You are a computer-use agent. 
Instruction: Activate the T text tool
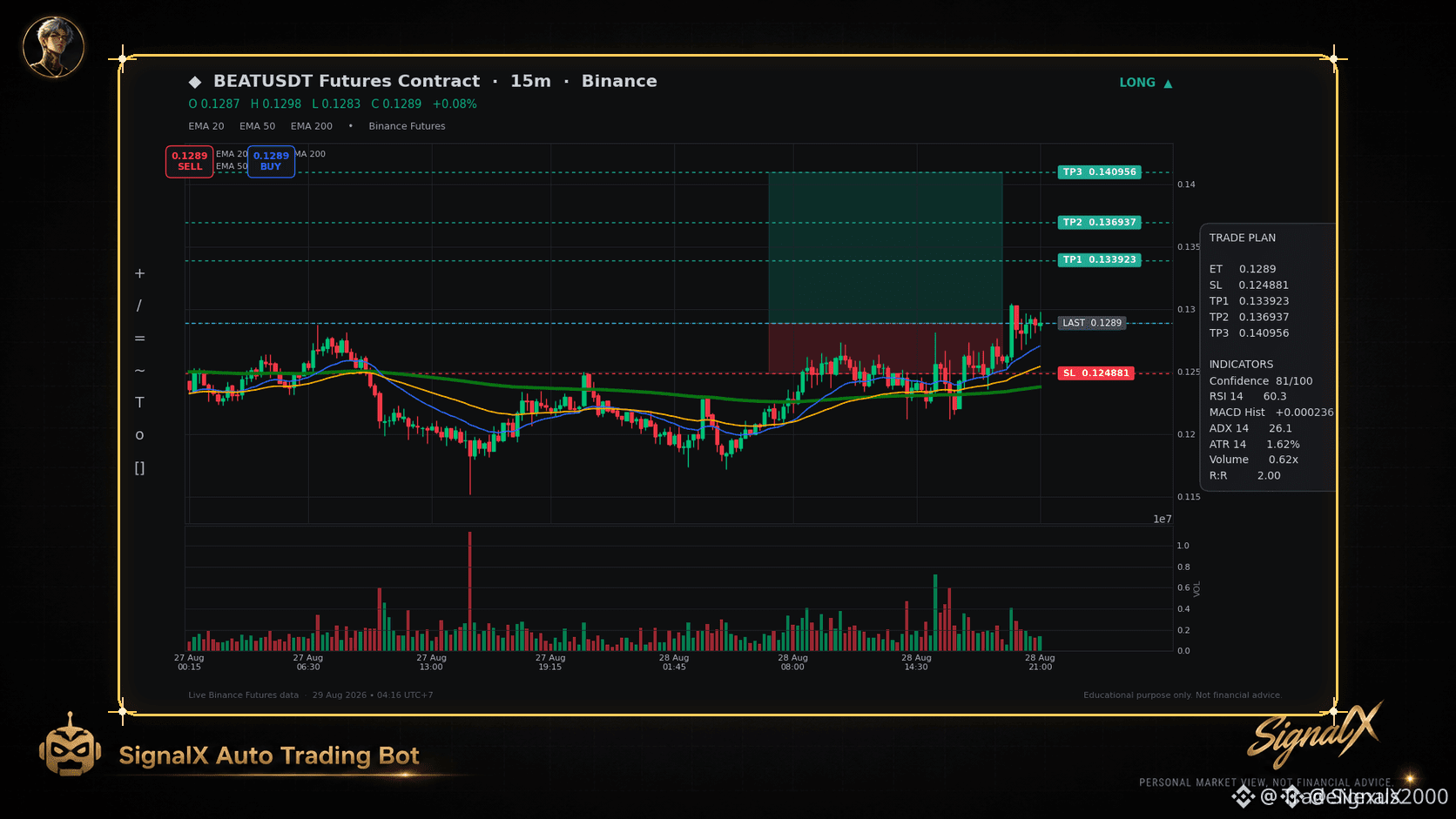139,402
